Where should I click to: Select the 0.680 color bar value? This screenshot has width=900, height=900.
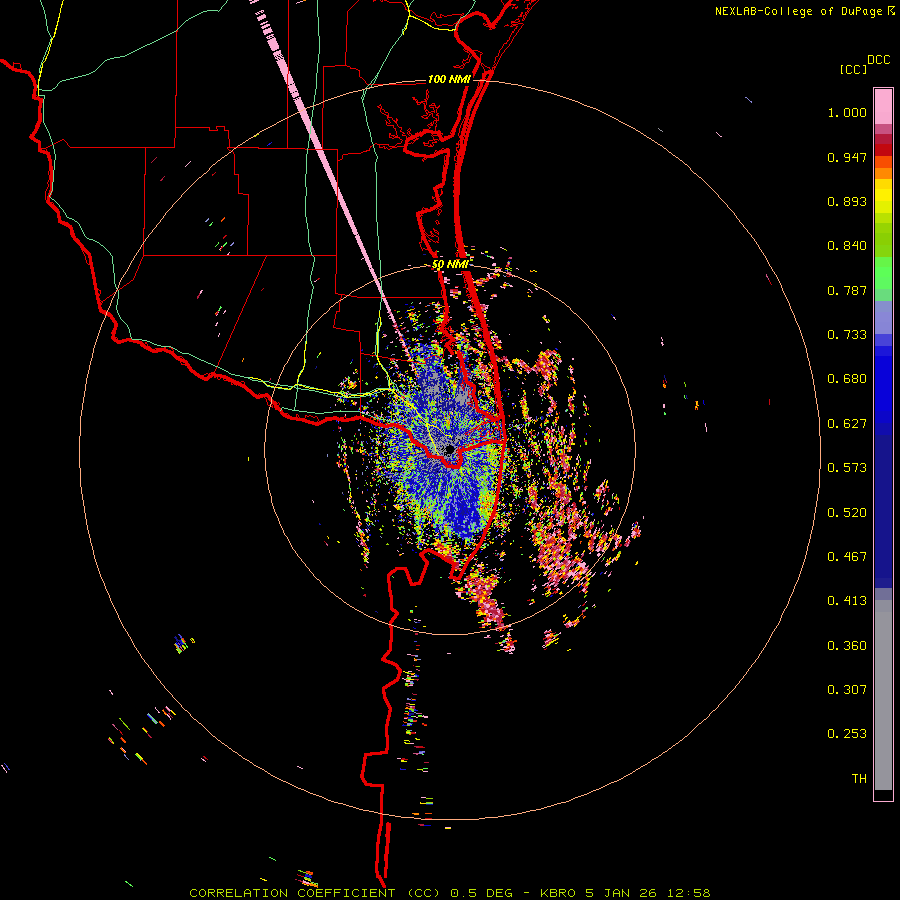point(847,379)
